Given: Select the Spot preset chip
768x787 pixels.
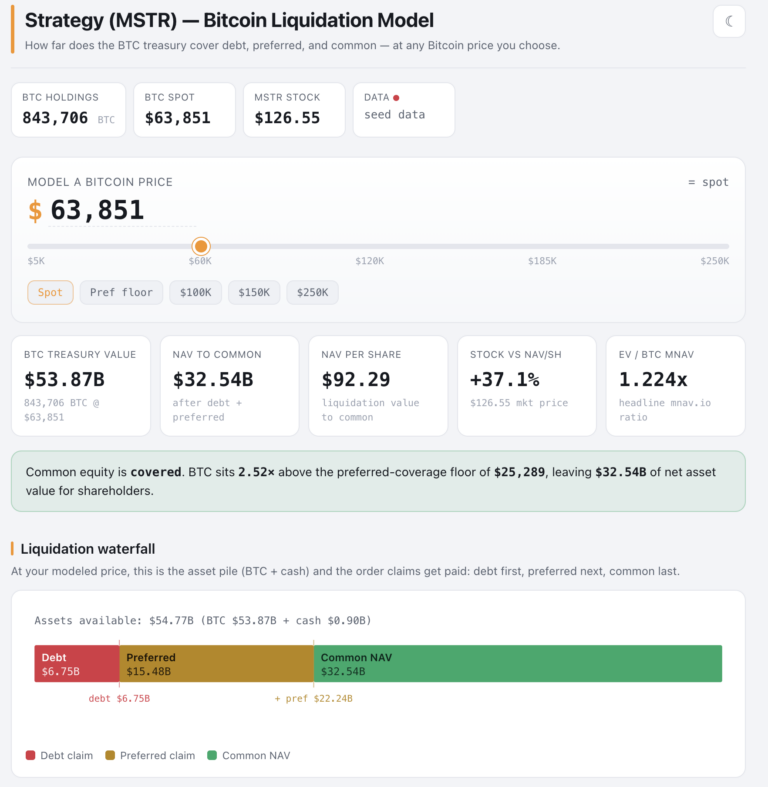Looking at the screenshot, I should (x=50, y=292).
